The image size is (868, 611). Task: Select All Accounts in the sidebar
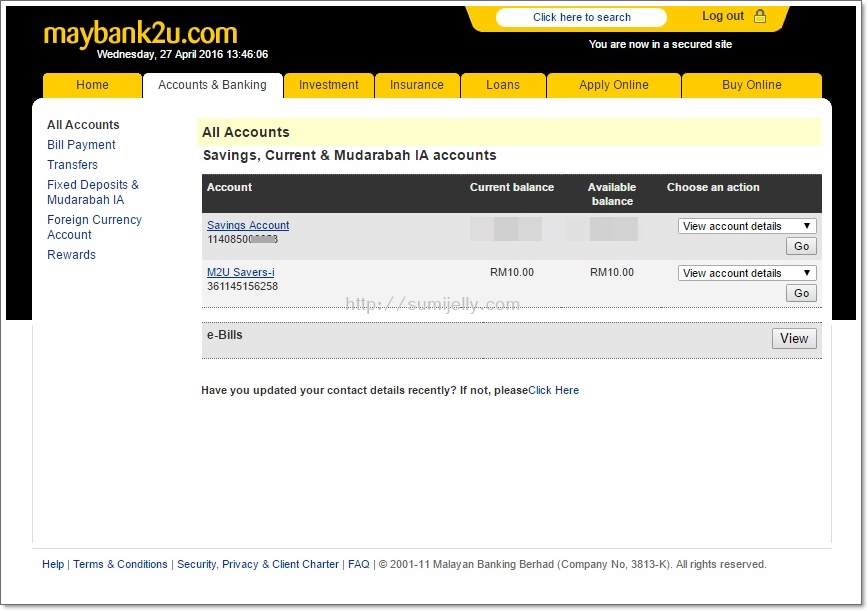pyautogui.click(x=83, y=125)
